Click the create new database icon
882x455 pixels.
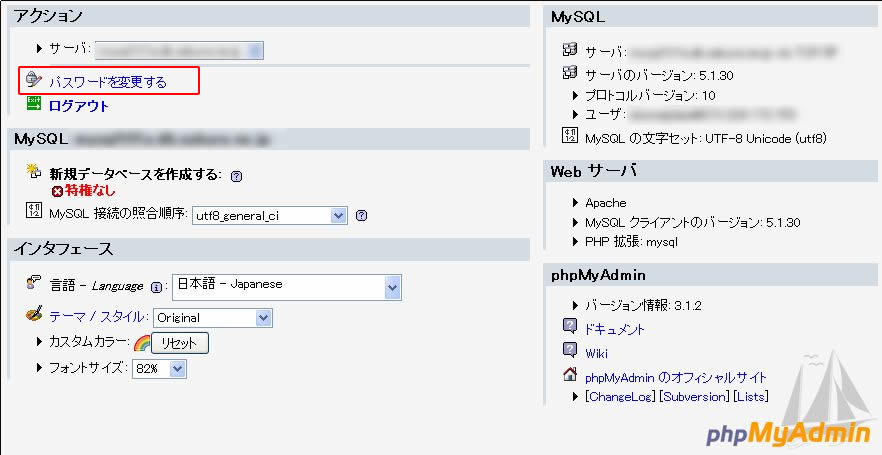33,173
